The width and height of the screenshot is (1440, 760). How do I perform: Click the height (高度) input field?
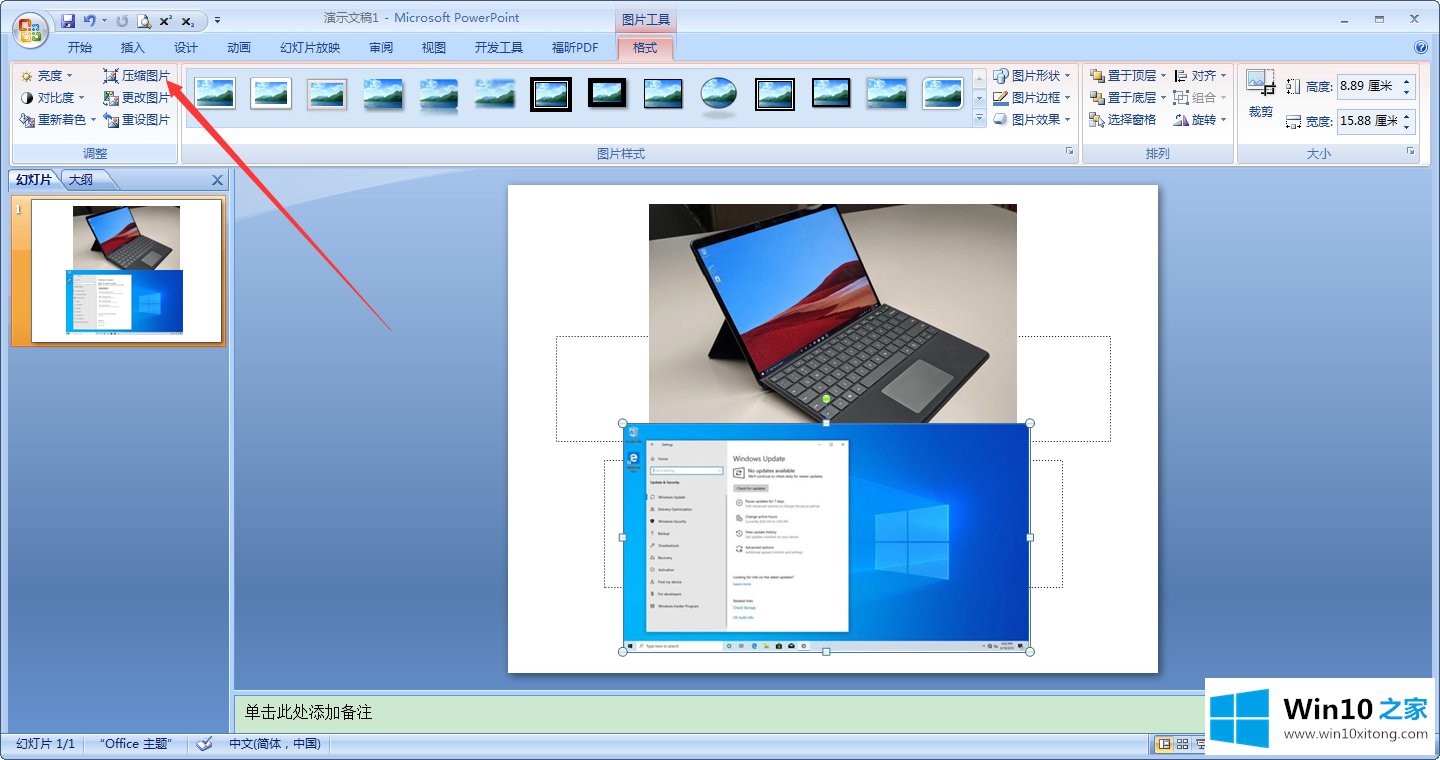1366,86
